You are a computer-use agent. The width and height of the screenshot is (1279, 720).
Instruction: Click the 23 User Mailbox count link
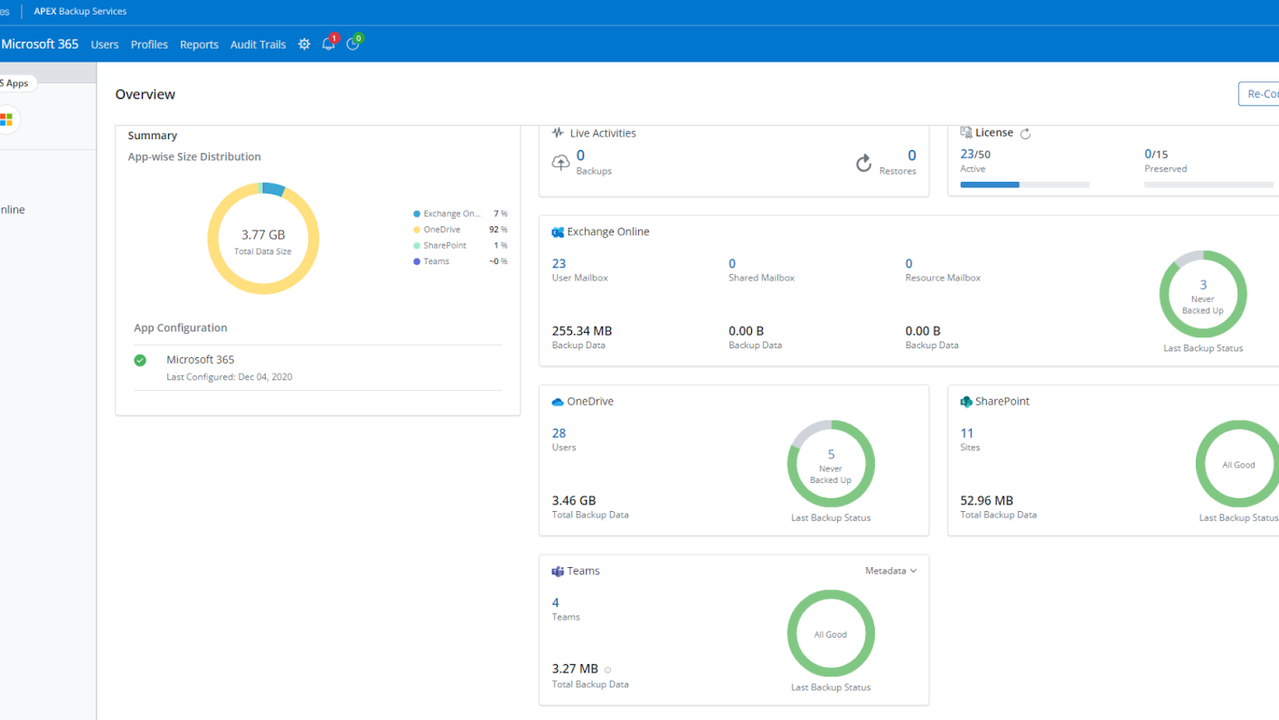point(559,264)
